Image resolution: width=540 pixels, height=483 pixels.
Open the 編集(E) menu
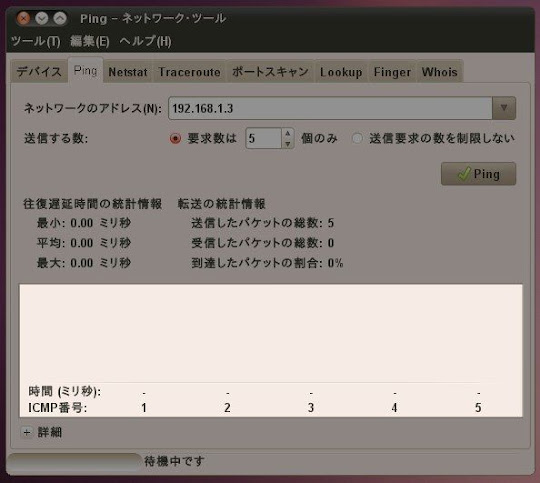click(x=90, y=41)
